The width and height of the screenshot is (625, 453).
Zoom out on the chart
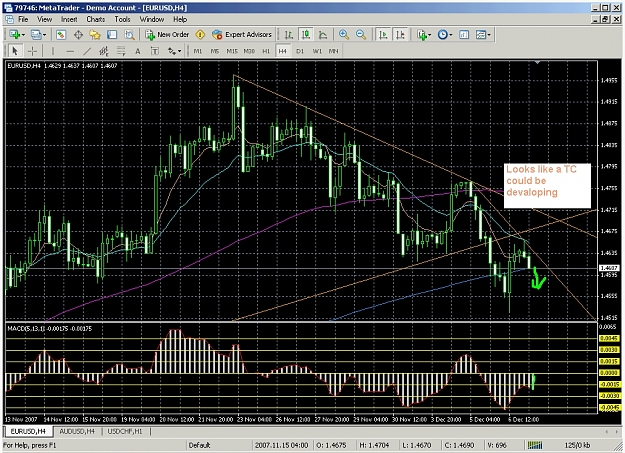(361, 35)
